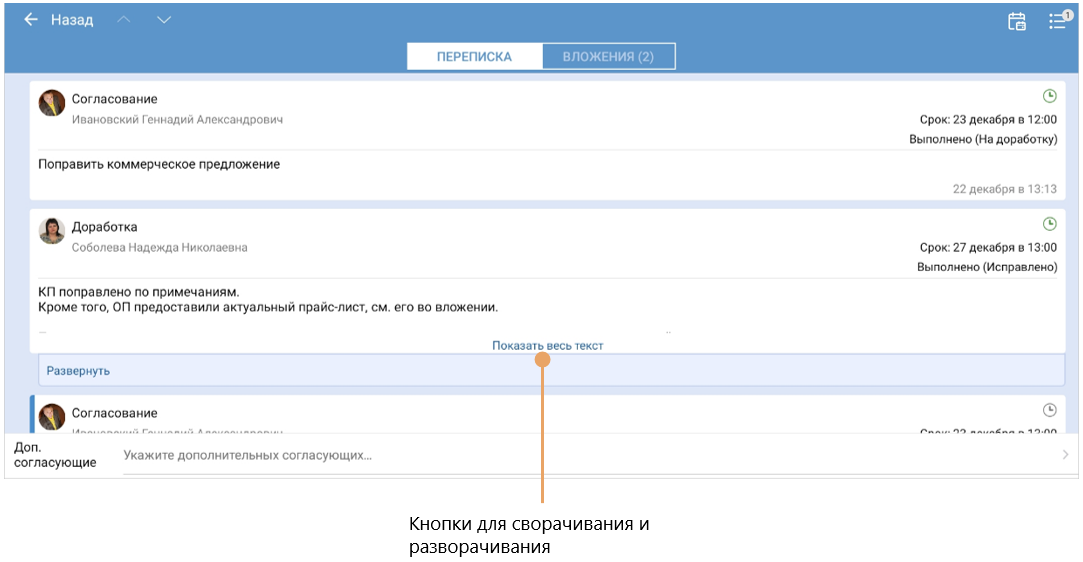Click avatar of Ивановский in first card

[52, 103]
